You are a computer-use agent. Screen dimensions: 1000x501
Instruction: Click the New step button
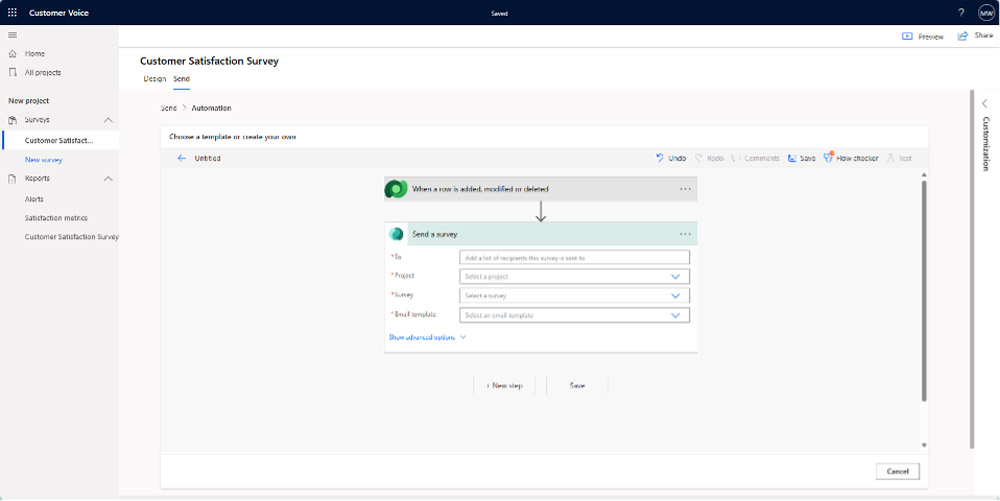coord(504,386)
